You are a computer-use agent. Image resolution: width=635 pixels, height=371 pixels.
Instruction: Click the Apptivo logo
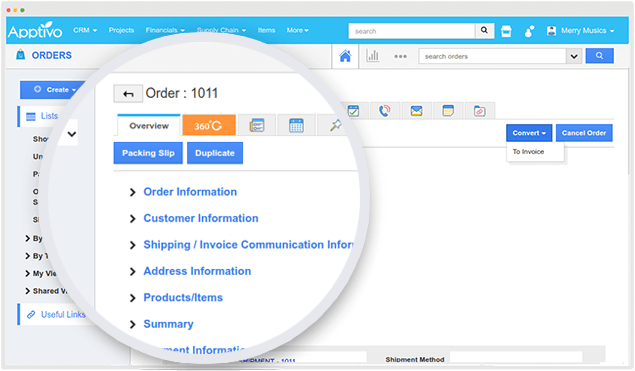point(35,30)
